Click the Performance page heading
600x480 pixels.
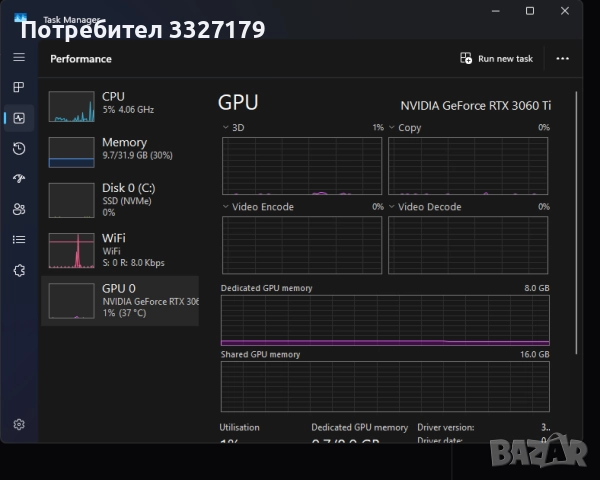click(x=81, y=59)
